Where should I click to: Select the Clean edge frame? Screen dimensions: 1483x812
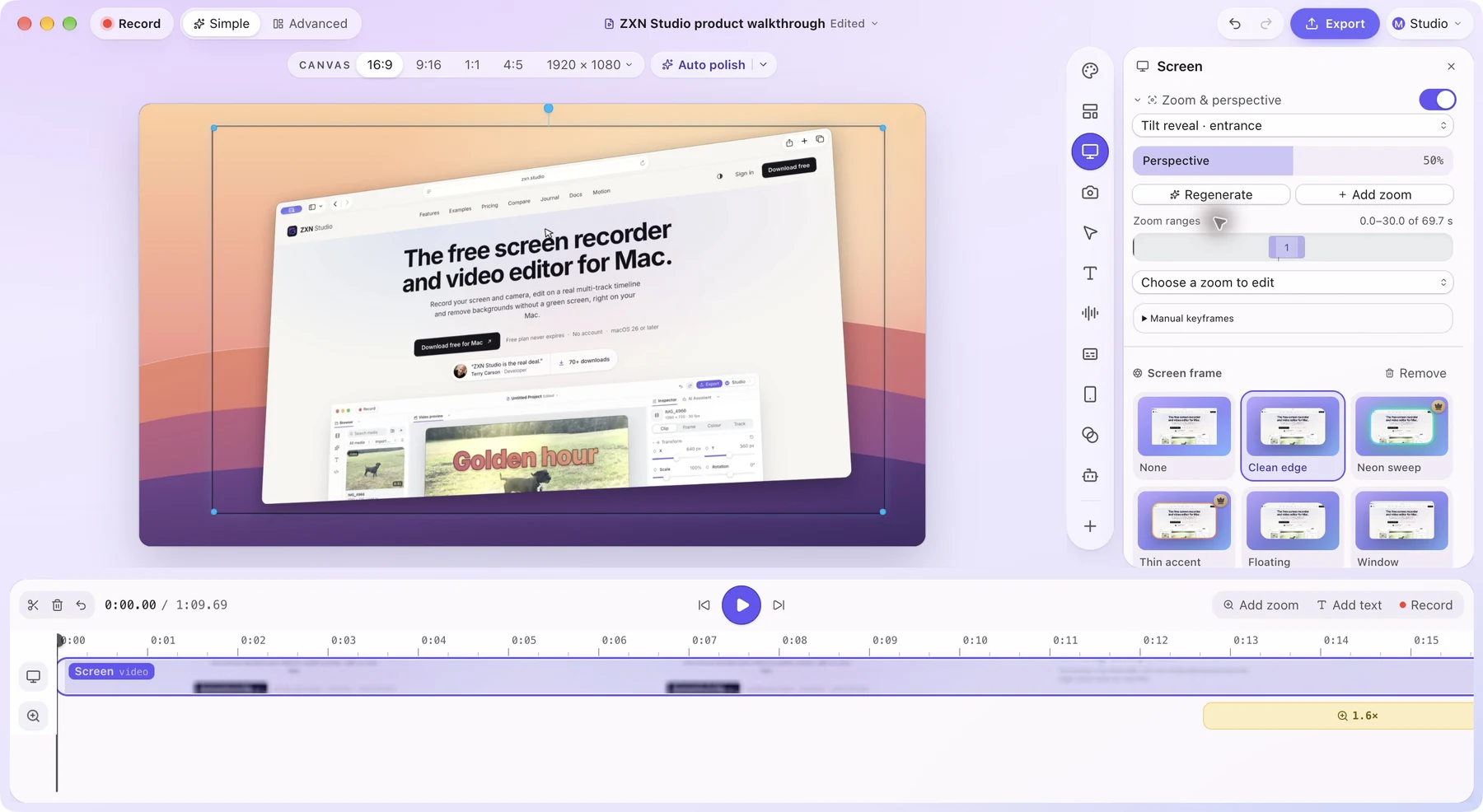[1293, 436]
